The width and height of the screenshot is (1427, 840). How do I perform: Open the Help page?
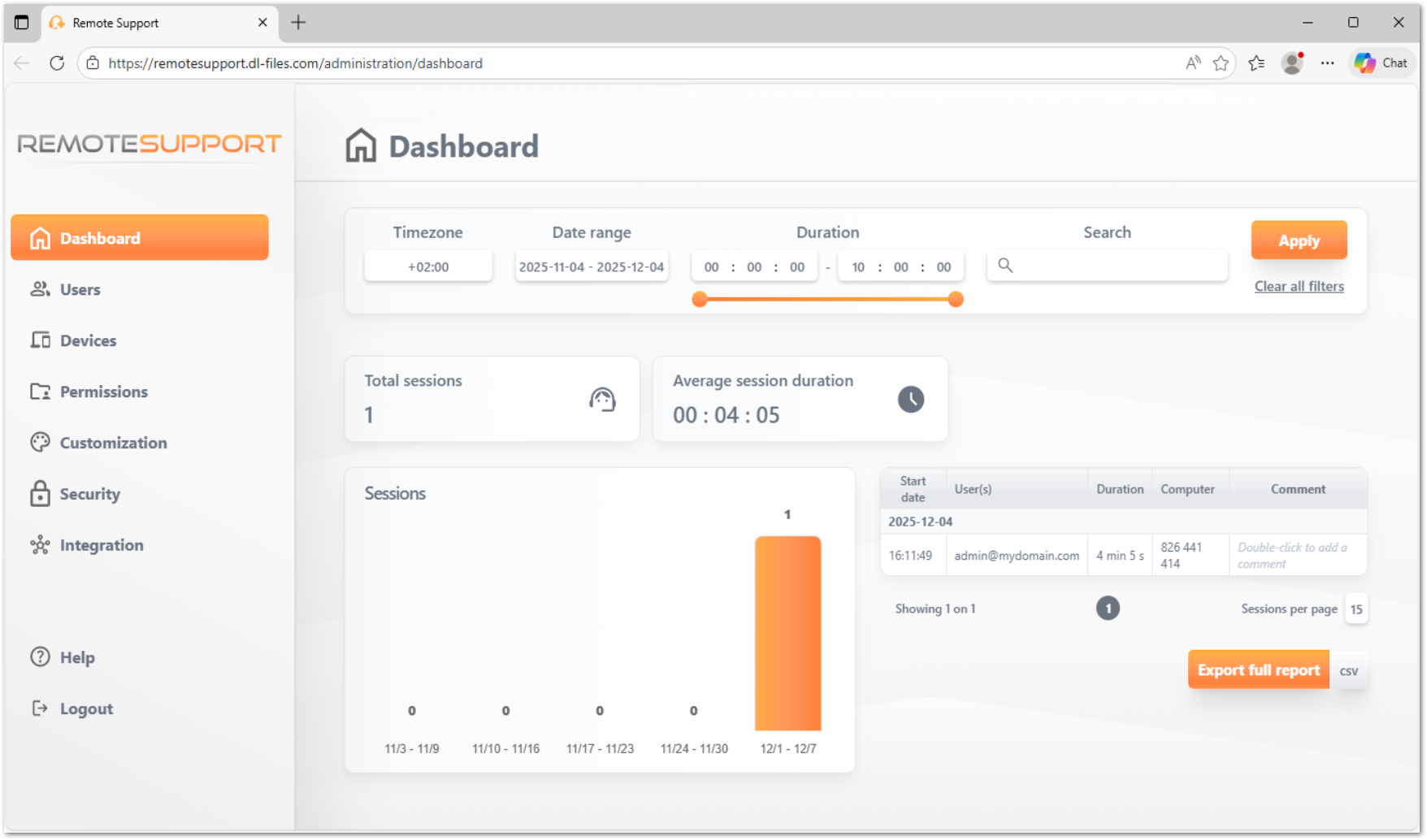pos(77,657)
